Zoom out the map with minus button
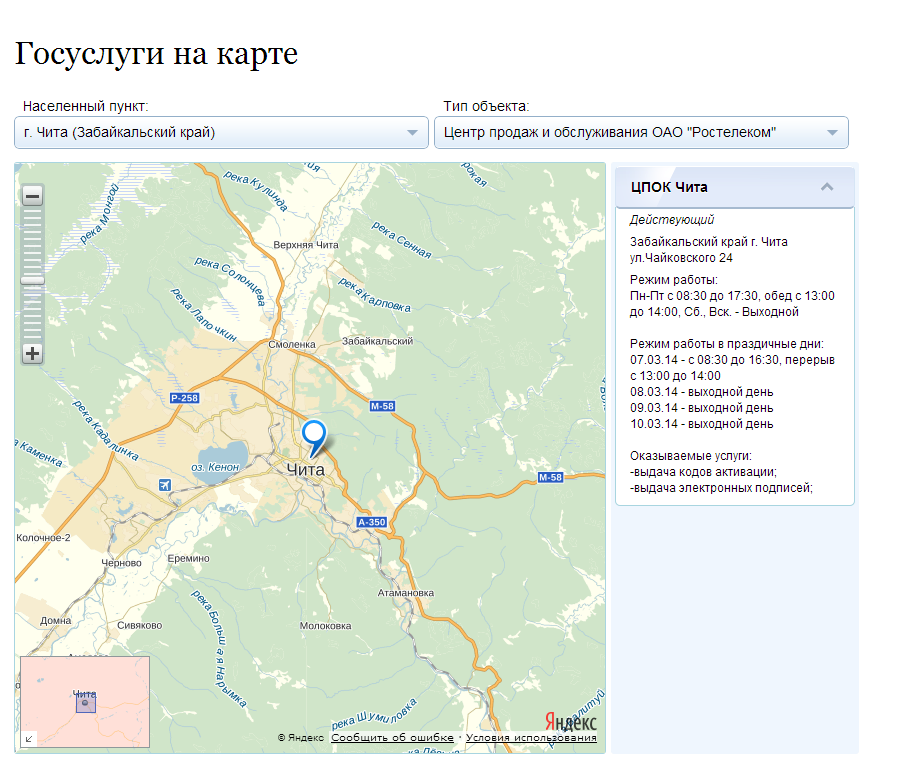The image size is (897, 780). [33, 196]
